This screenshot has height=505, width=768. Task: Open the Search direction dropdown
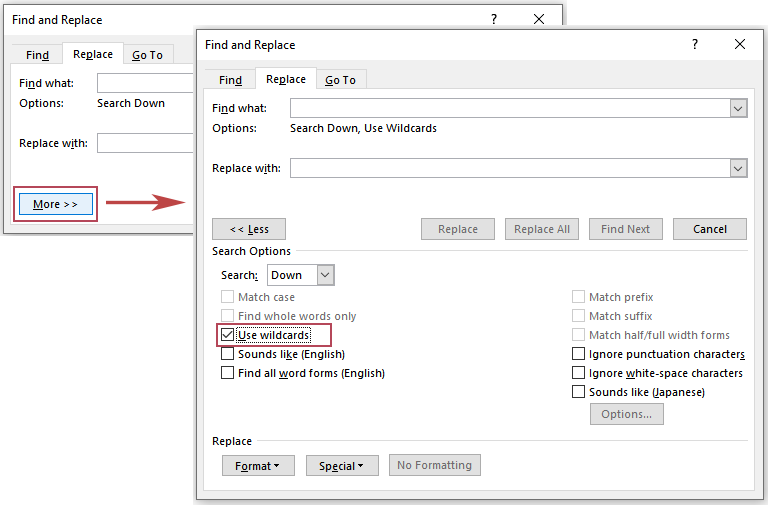(x=325, y=275)
